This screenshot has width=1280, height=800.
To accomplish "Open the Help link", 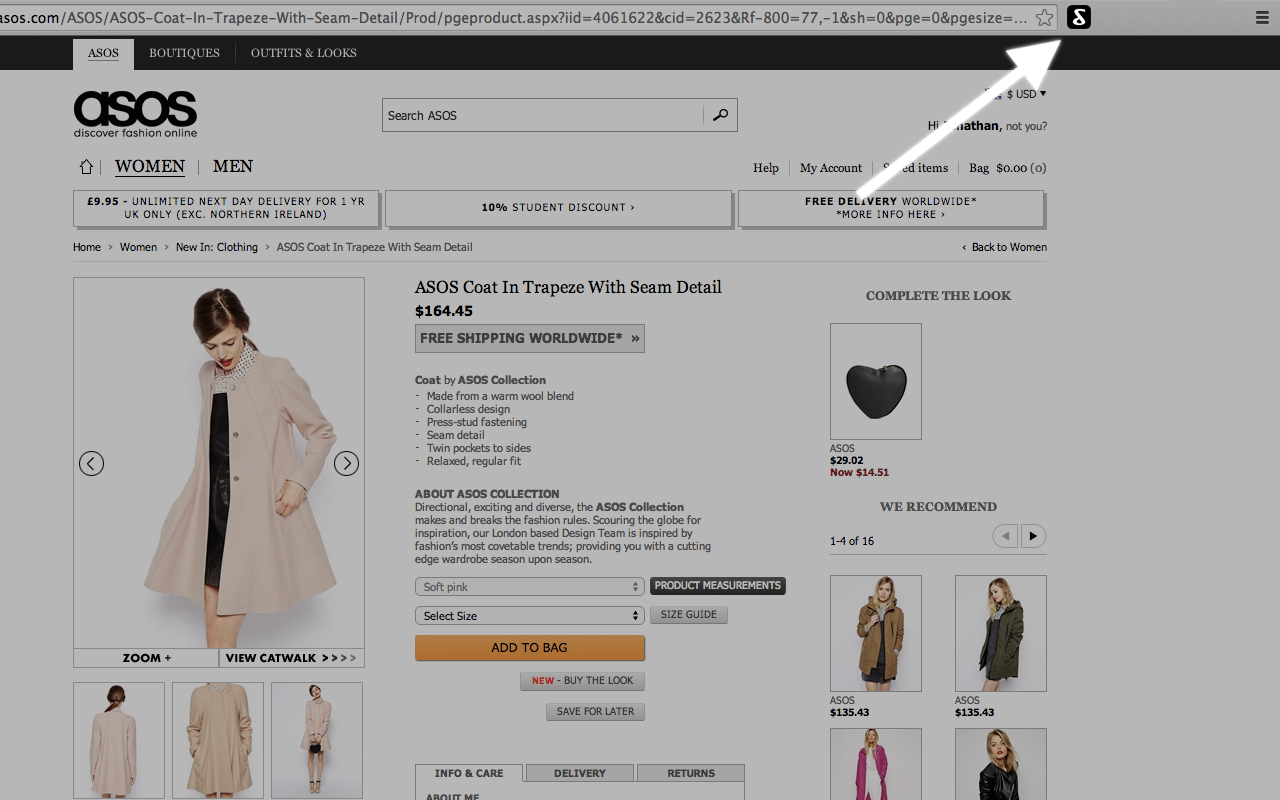I will click(766, 168).
